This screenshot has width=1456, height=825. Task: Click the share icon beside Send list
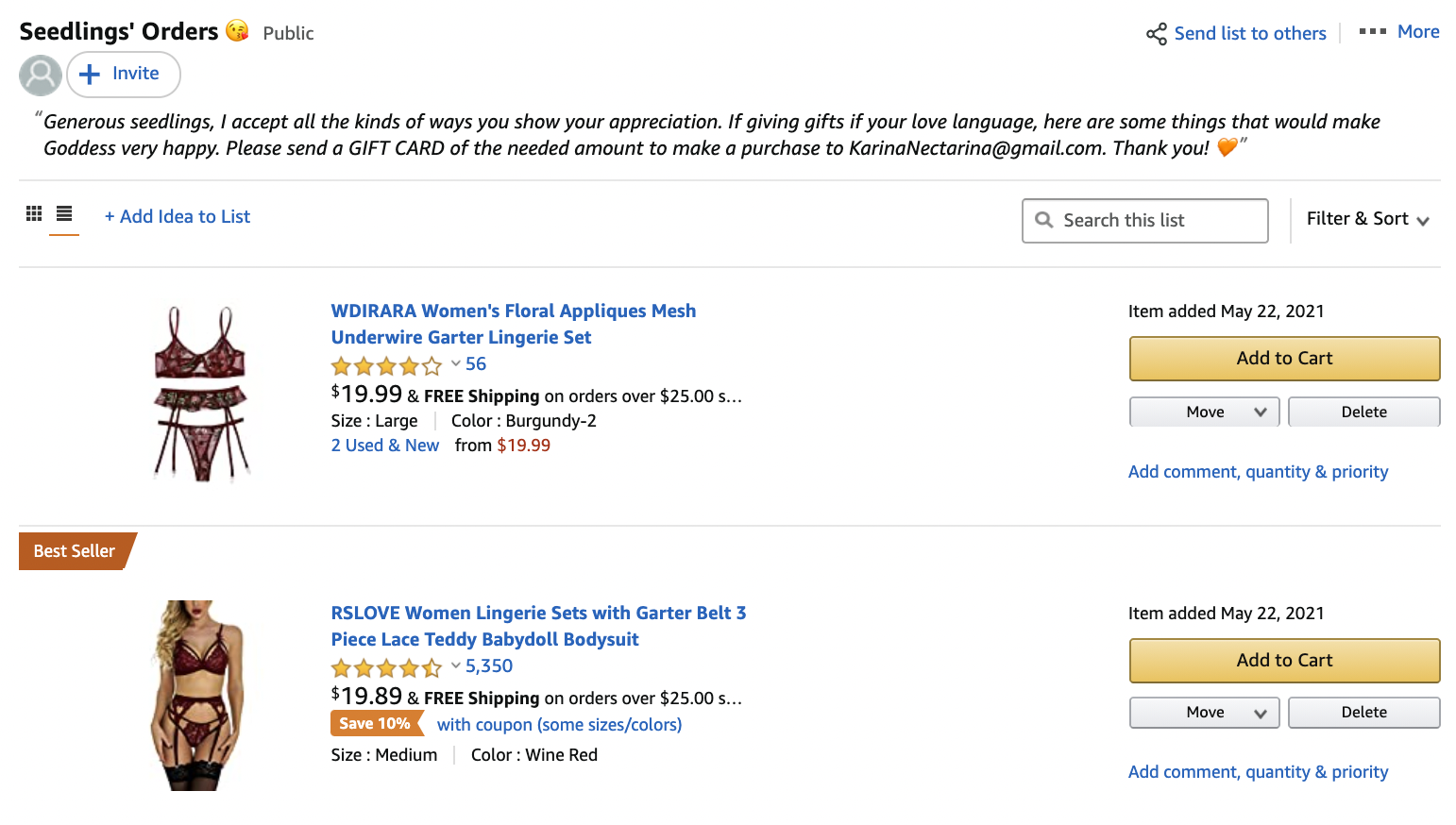(1156, 34)
